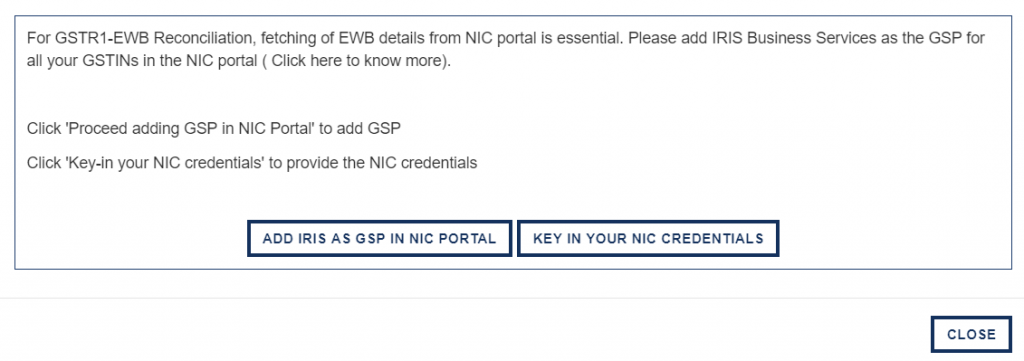Dismiss the EWB reconciliation popup using CLOSE
The width and height of the screenshot is (1024, 361).
click(971, 334)
